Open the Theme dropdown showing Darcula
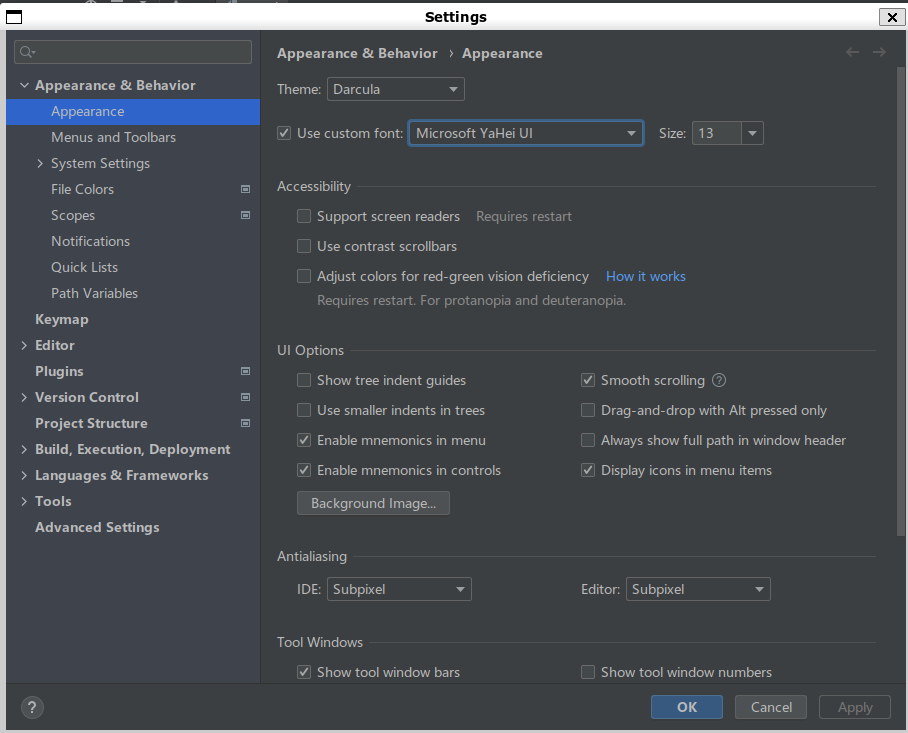Viewport: 908px width, 733px height. pos(395,89)
